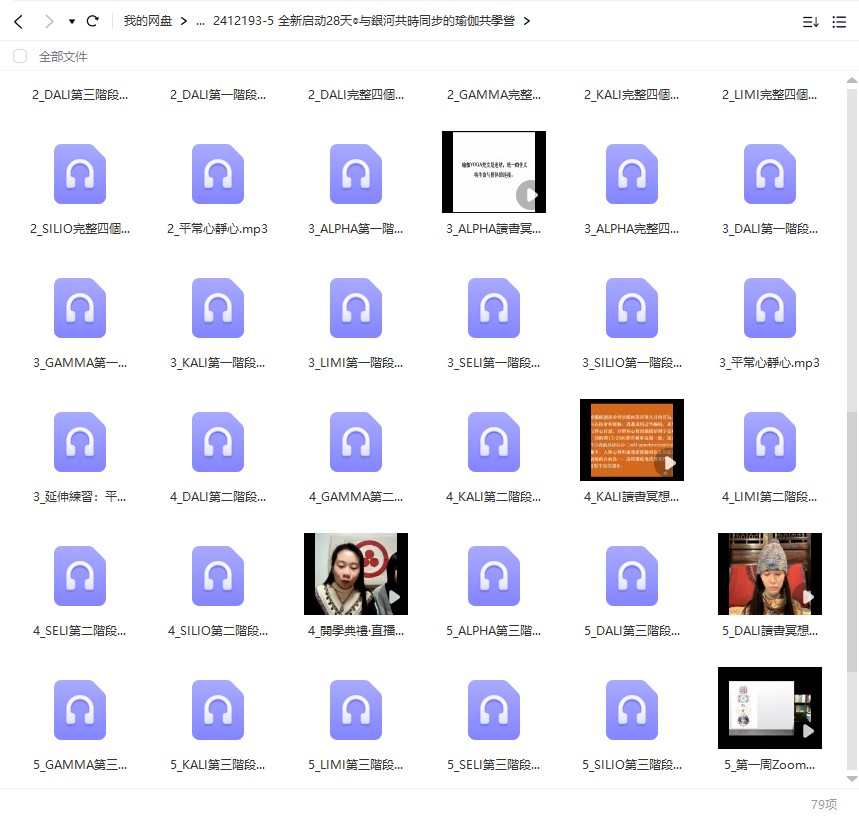Select the 全部文件 checkbox
Screen dimensions: 859x819
[x=18, y=58]
